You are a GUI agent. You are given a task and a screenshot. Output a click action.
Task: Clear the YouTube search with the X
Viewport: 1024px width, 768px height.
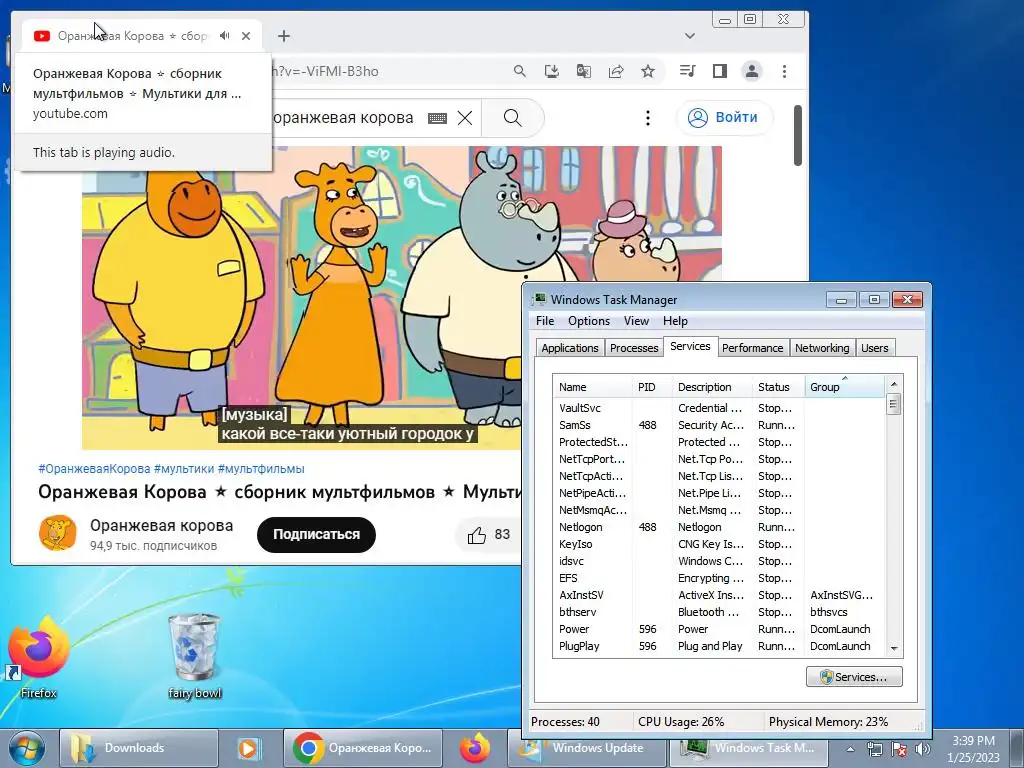(x=465, y=118)
